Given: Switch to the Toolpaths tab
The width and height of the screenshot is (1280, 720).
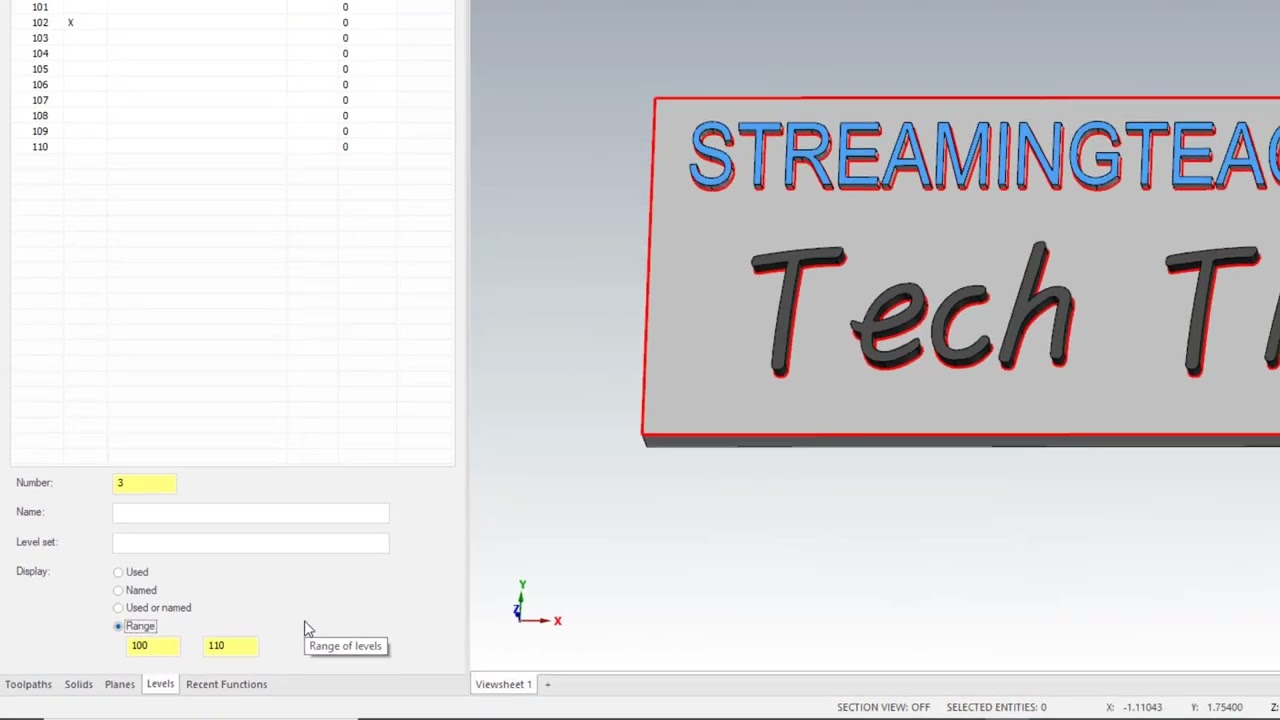Looking at the screenshot, I should tap(28, 684).
